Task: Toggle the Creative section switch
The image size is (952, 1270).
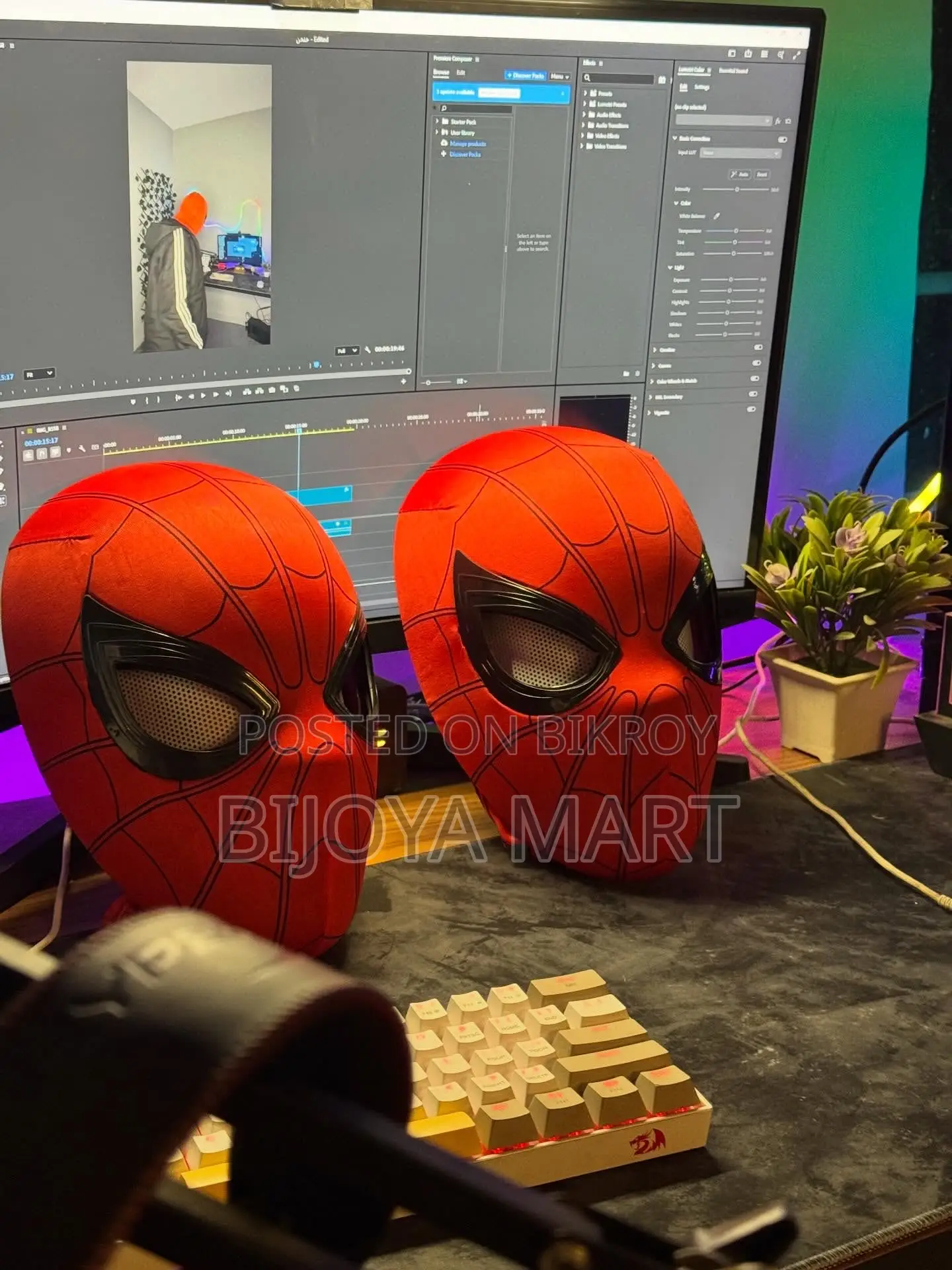Action: (758, 347)
